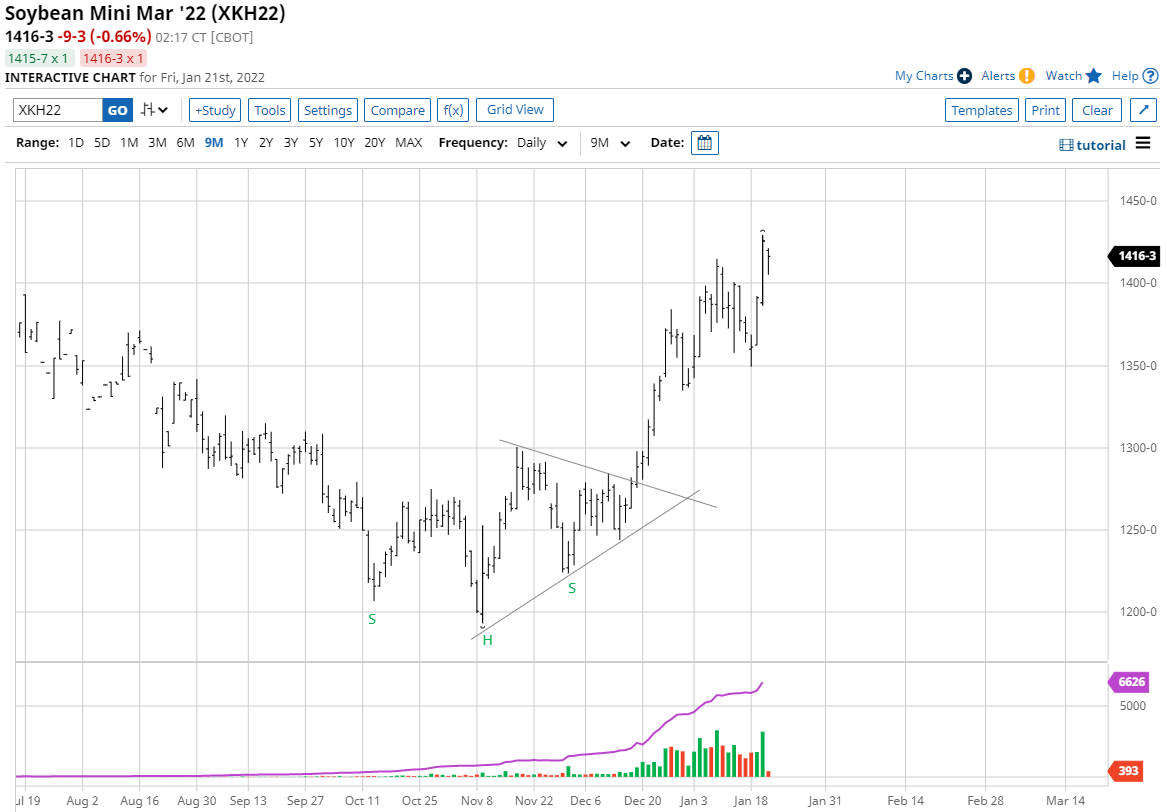Click the symbol input field XKH22

(x=58, y=110)
